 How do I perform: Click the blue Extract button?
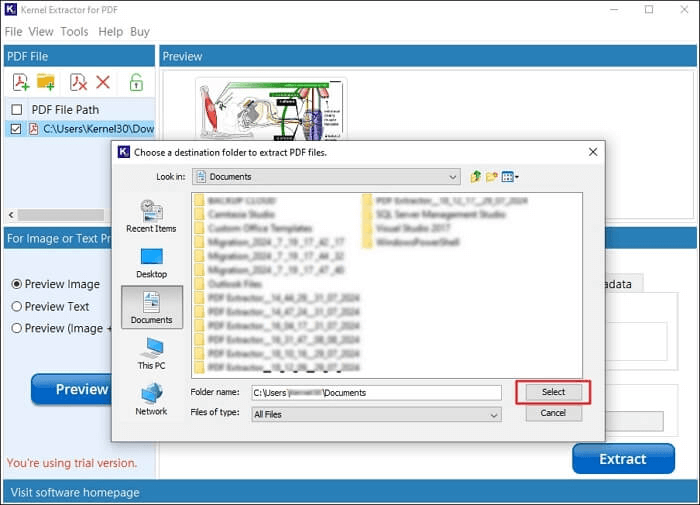click(x=623, y=459)
